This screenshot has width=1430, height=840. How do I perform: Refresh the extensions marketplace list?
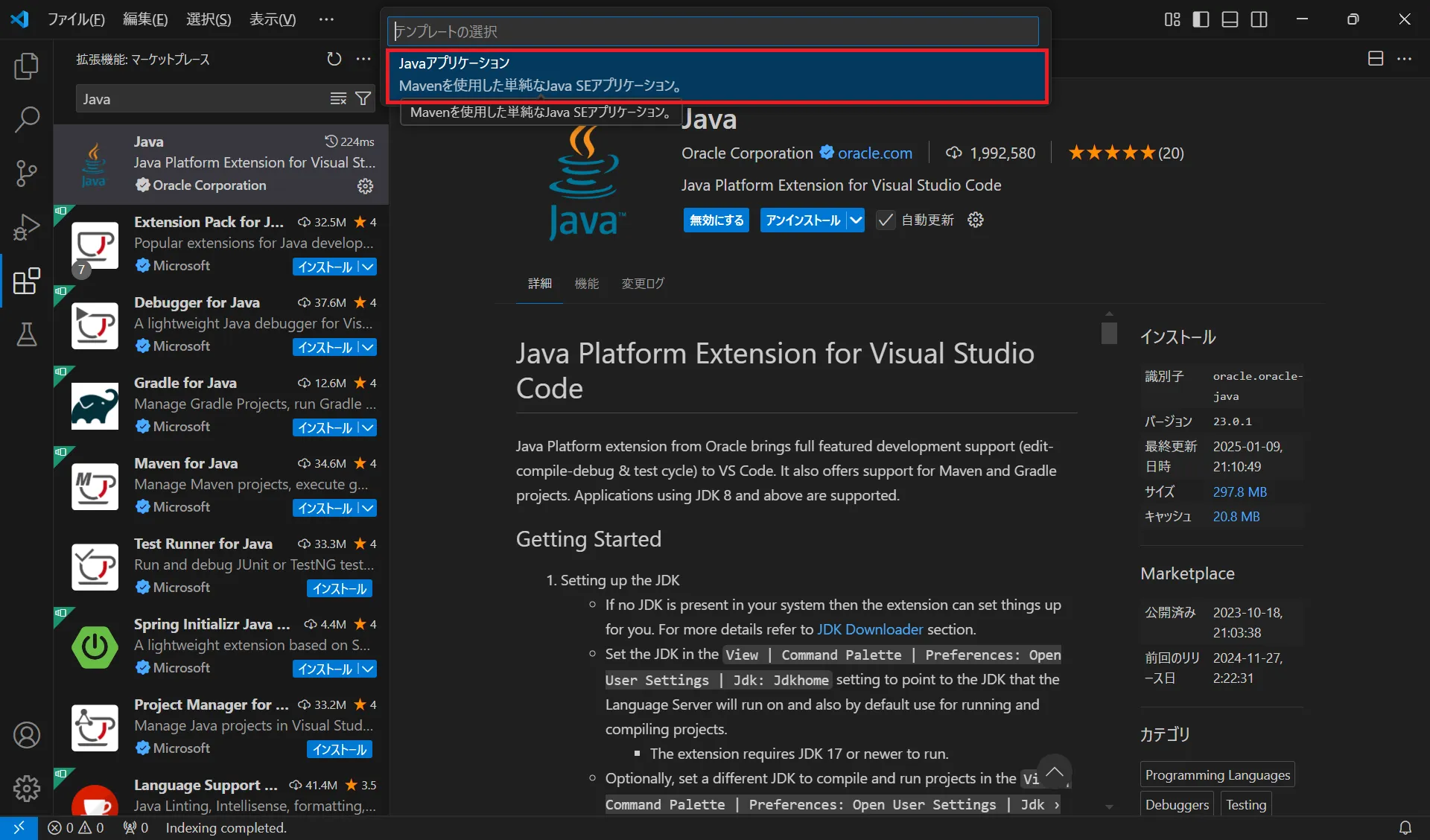tap(334, 59)
